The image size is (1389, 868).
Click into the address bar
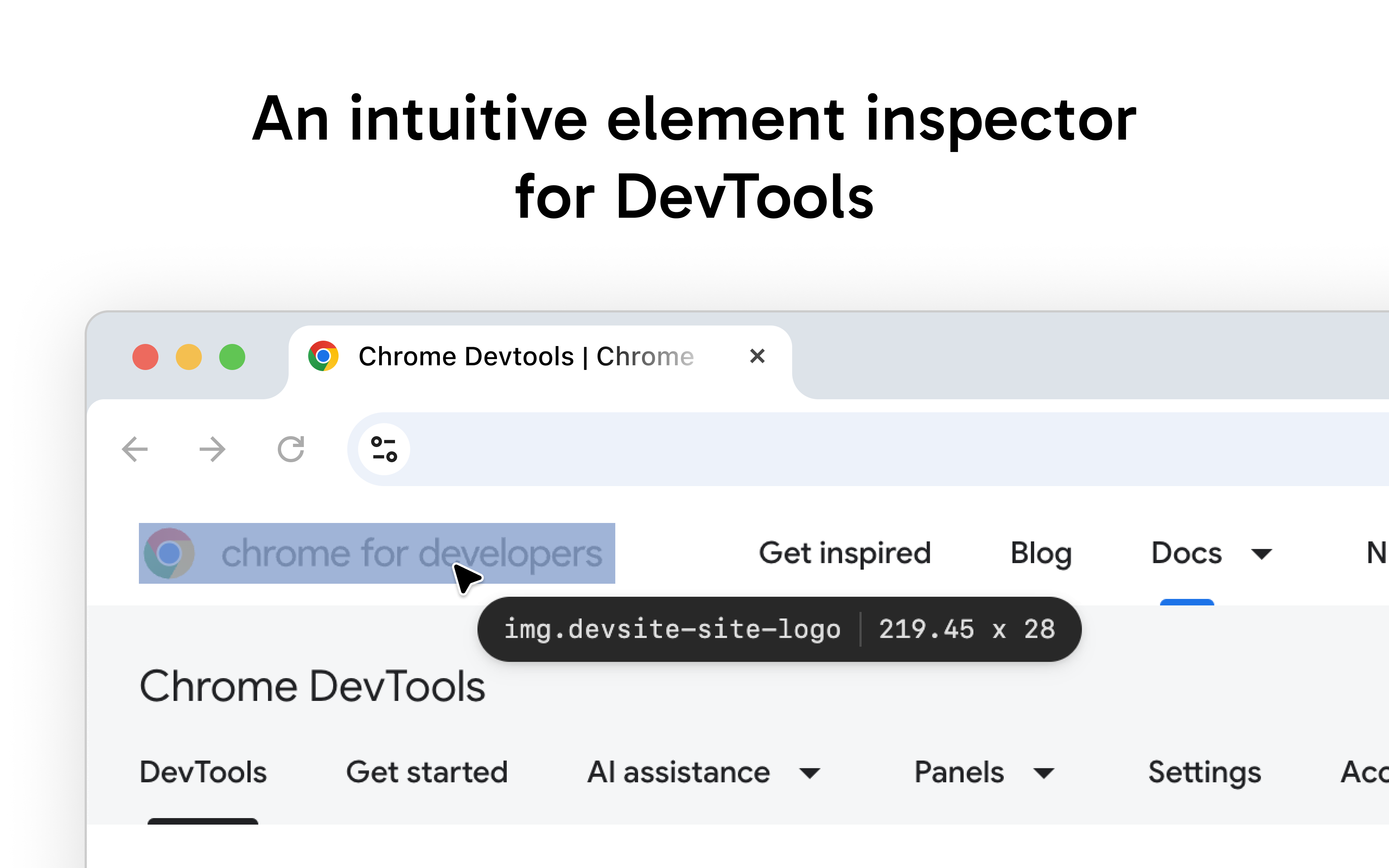(x=861, y=449)
